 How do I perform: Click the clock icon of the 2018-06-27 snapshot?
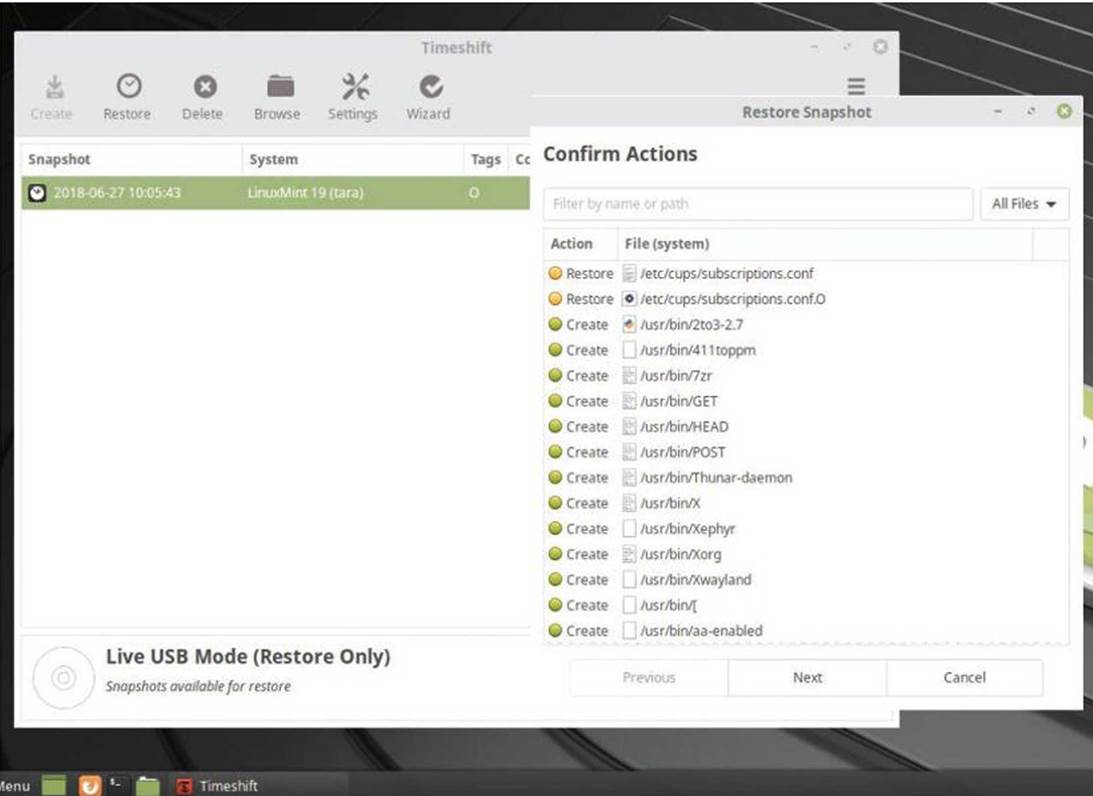coord(37,193)
